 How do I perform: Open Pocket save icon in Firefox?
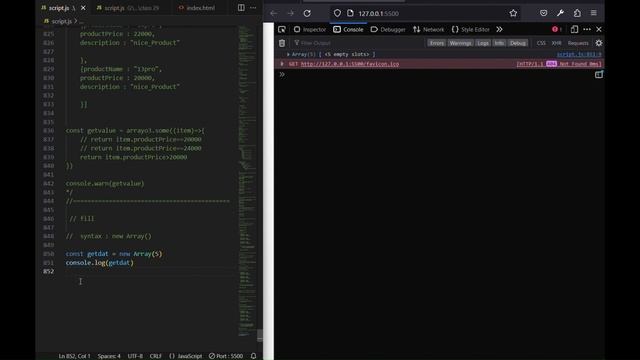coord(543,13)
